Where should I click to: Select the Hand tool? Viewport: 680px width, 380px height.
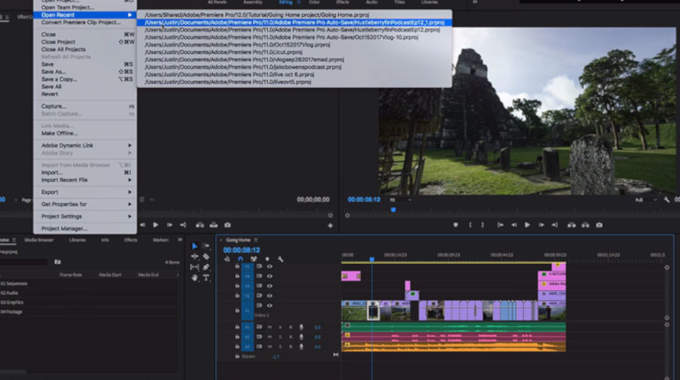point(194,277)
